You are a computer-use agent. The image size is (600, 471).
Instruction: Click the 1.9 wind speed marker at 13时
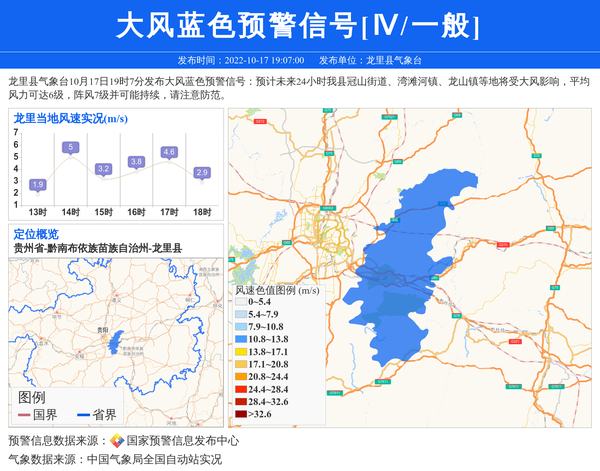tap(38, 184)
